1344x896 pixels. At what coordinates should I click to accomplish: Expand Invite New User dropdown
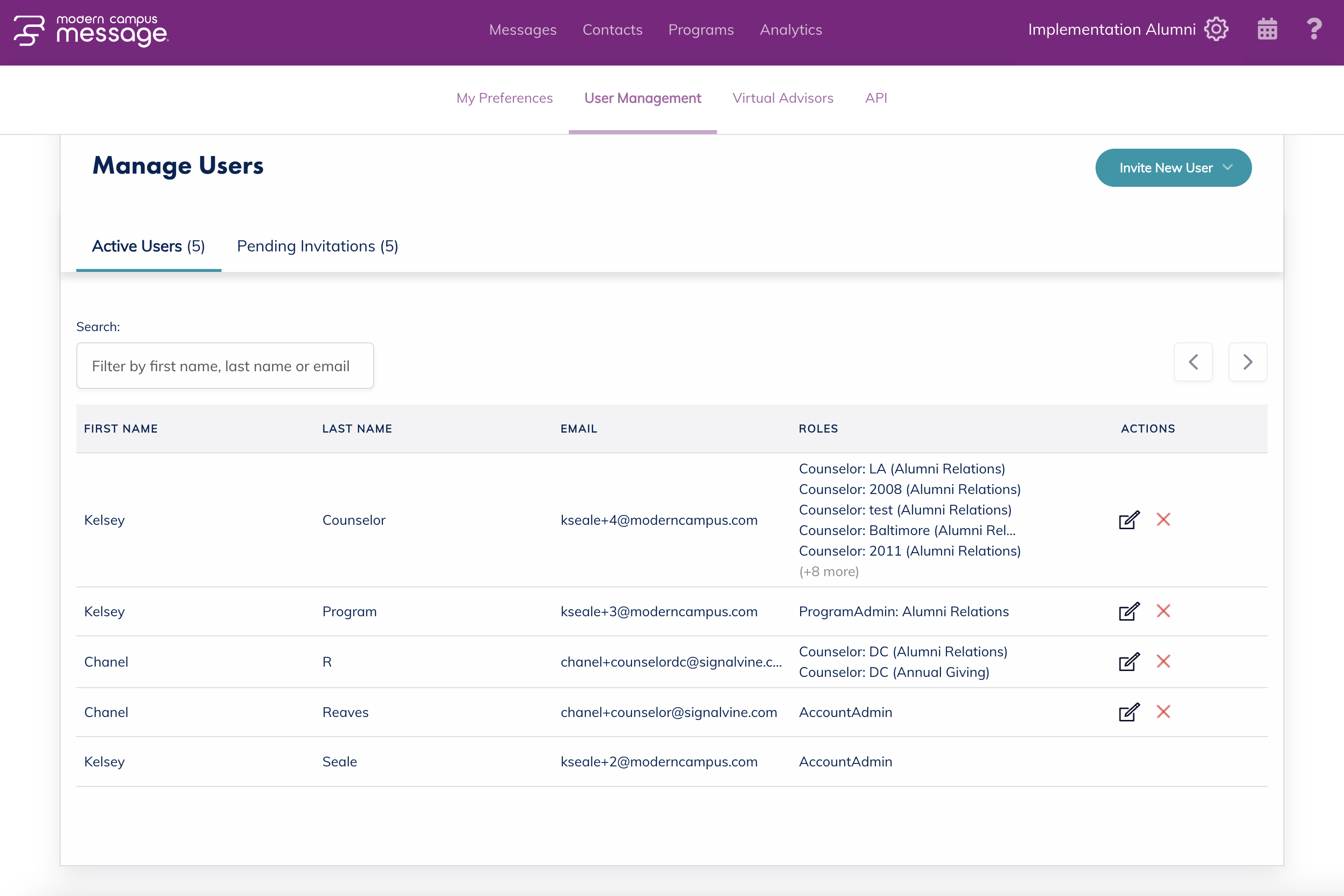tap(1172, 168)
